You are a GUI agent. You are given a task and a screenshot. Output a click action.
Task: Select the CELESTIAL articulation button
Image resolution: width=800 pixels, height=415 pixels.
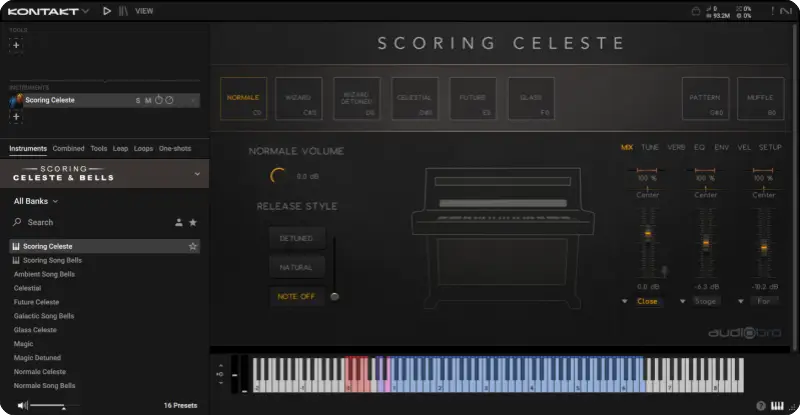click(415, 99)
